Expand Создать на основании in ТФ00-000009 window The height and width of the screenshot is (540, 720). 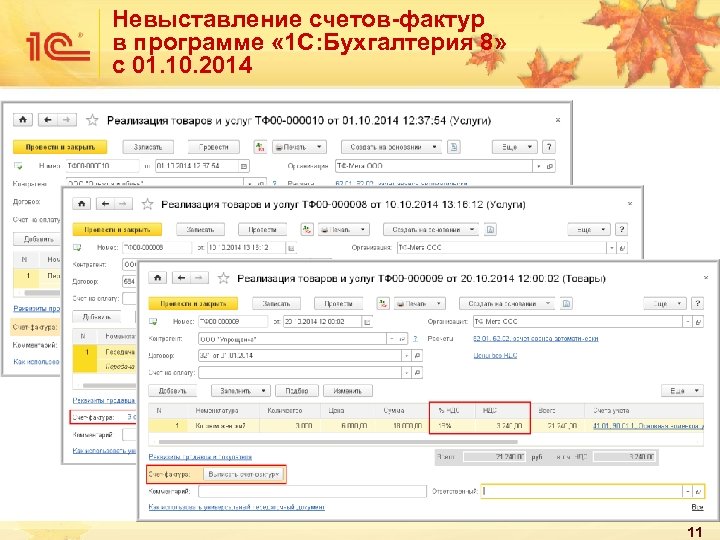click(509, 304)
